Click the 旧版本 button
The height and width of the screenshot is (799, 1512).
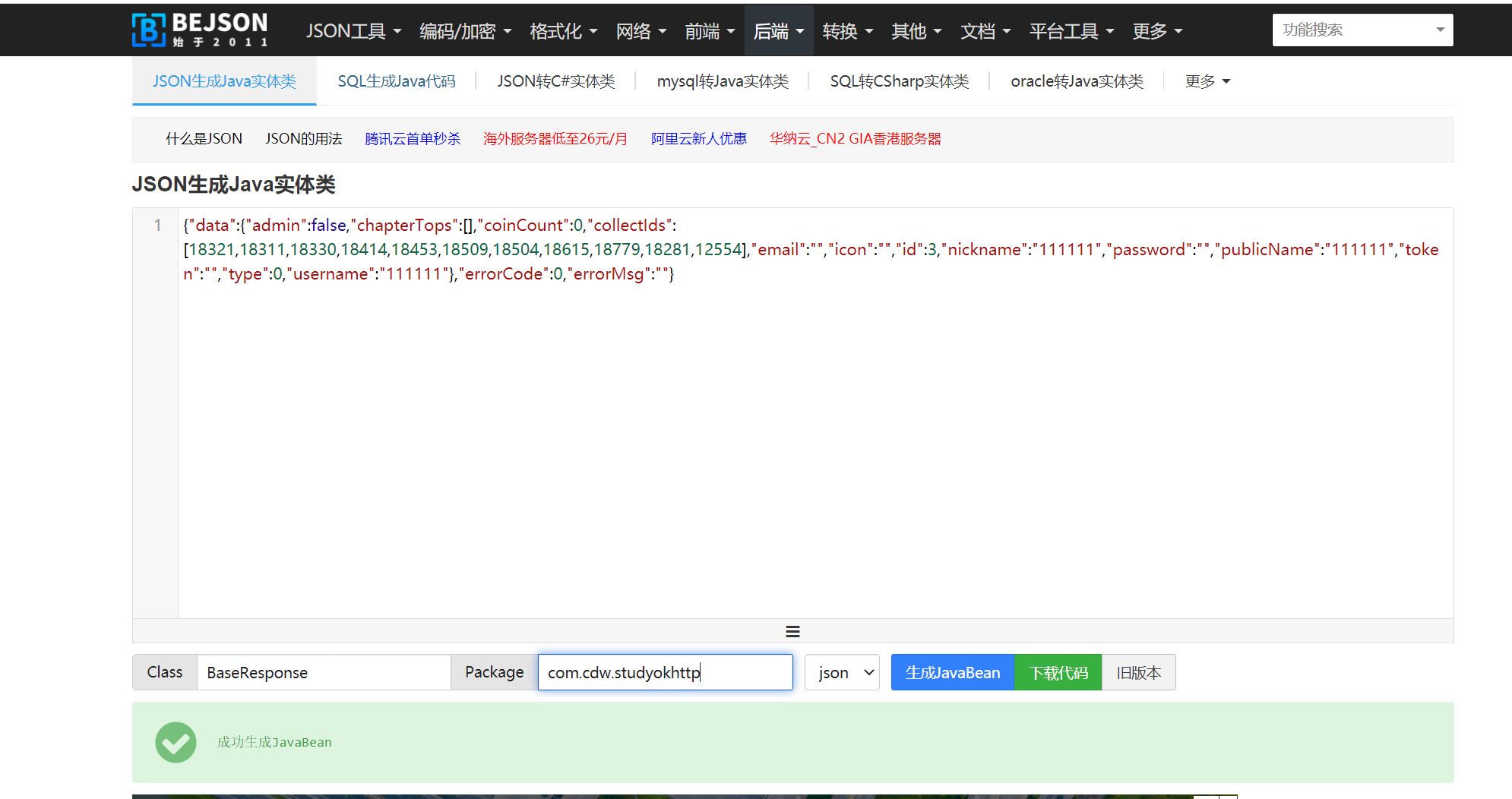(1138, 672)
